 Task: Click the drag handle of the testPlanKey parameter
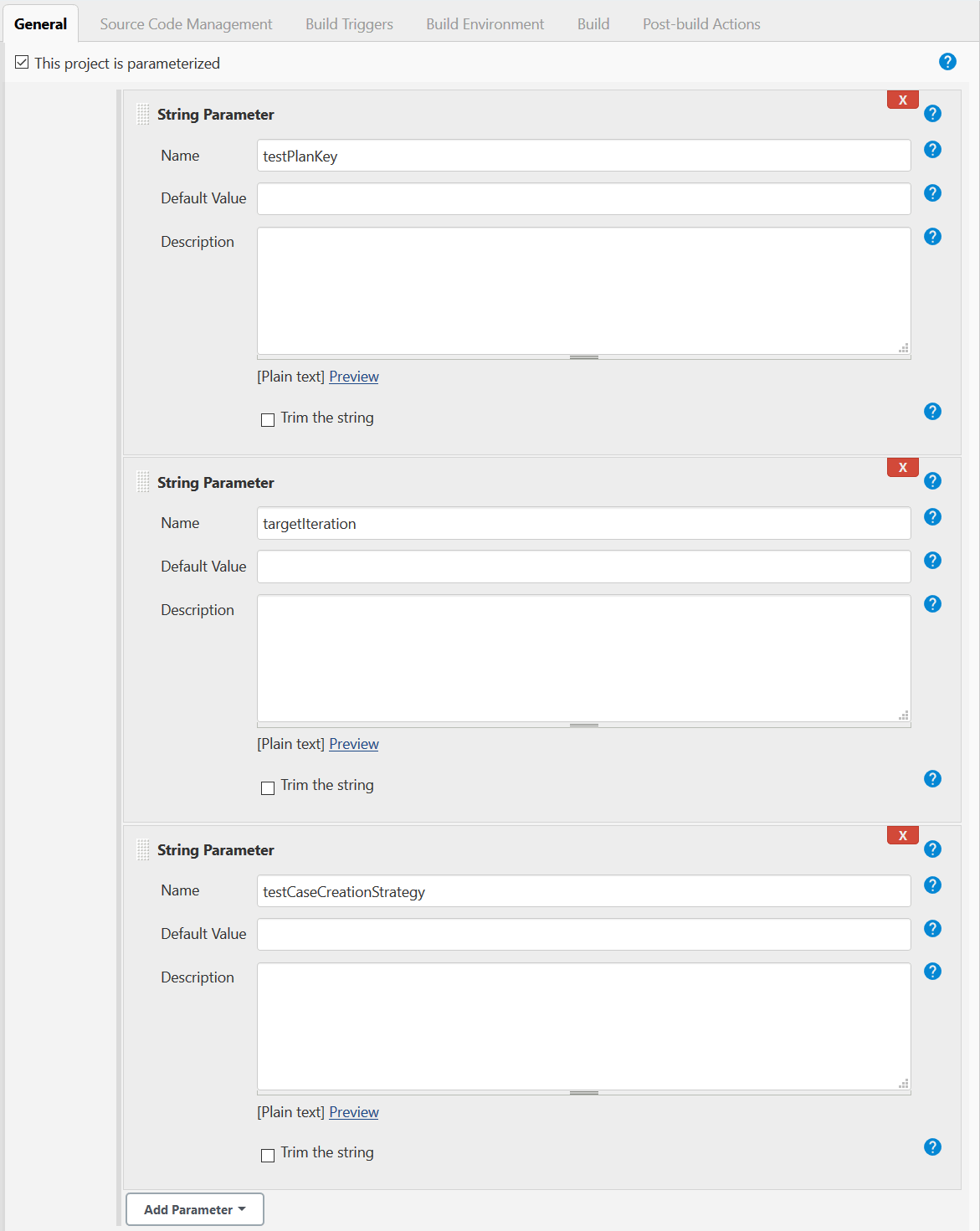(x=143, y=115)
